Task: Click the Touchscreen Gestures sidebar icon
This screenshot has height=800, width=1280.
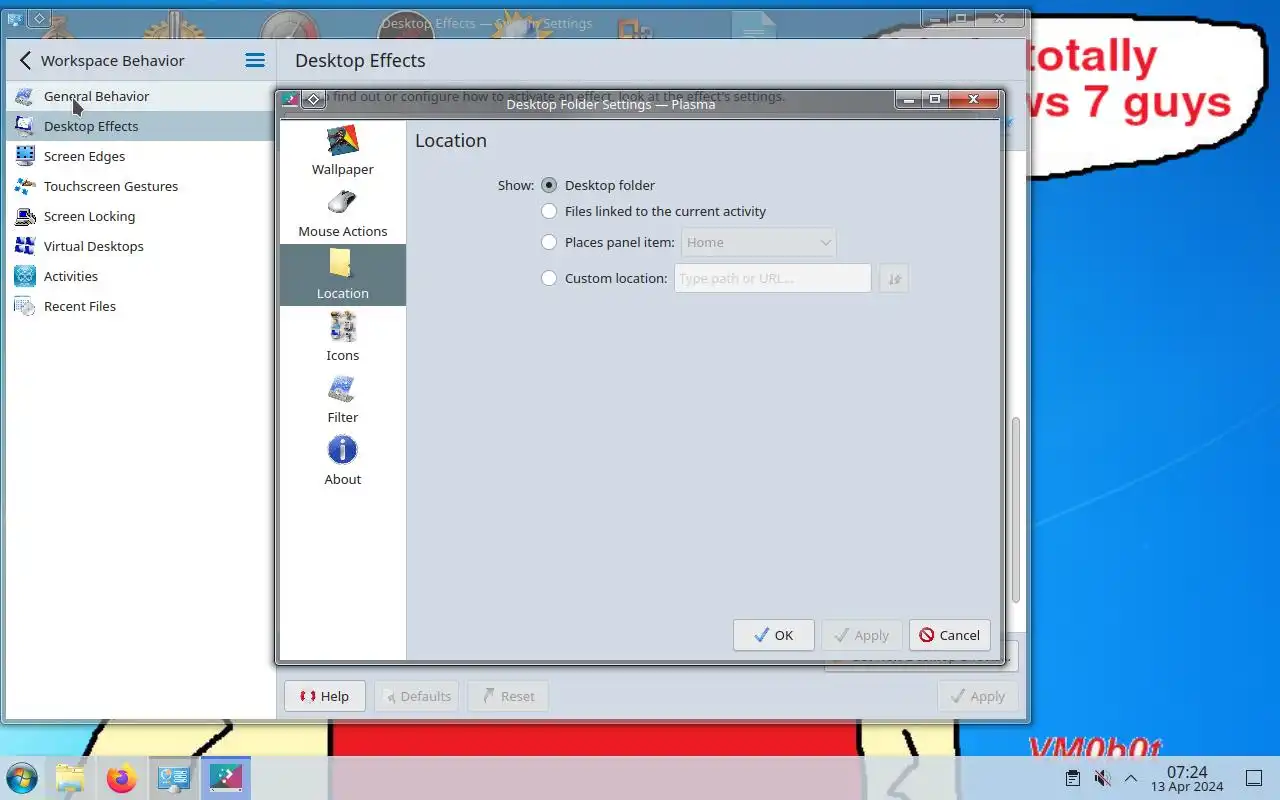Action: point(25,186)
